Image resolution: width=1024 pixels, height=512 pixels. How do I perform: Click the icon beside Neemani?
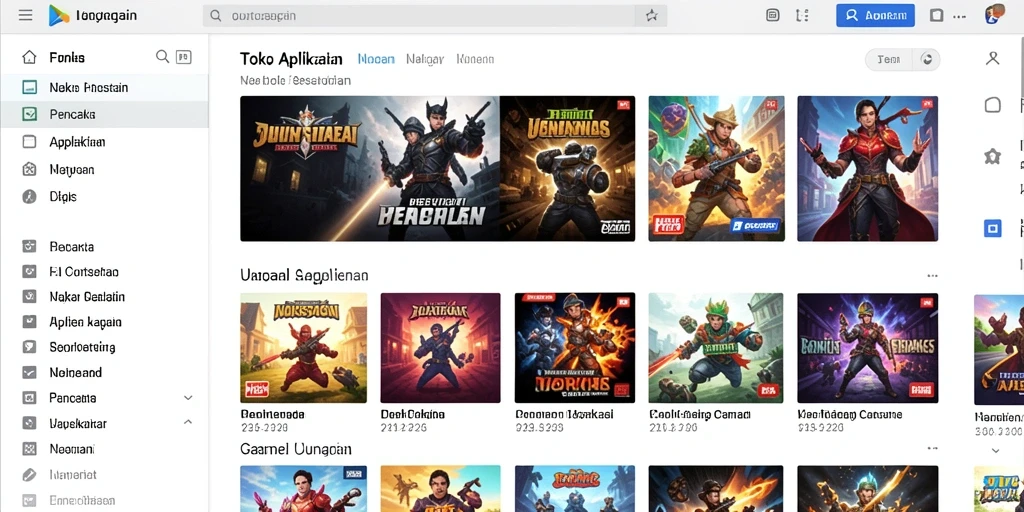click(29, 449)
